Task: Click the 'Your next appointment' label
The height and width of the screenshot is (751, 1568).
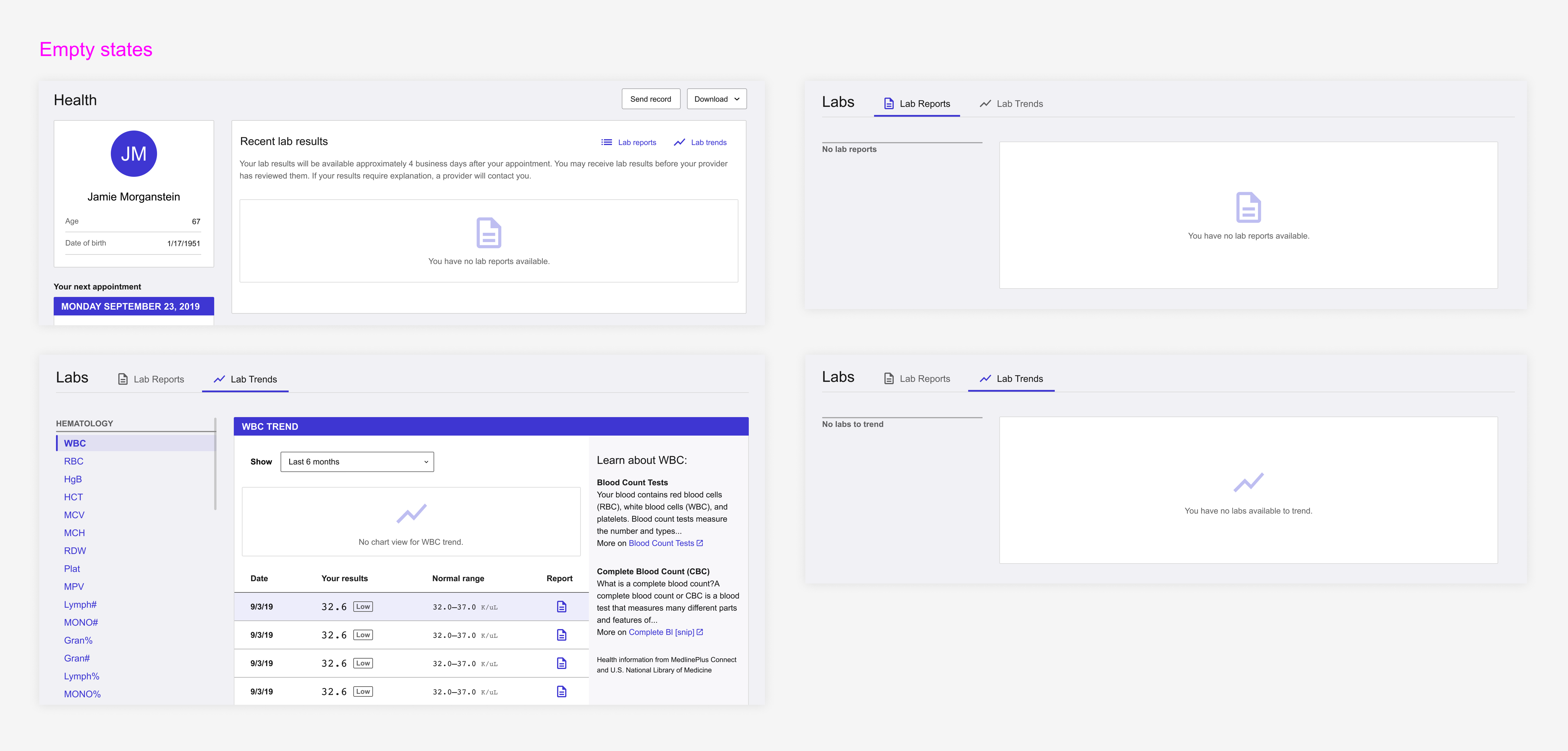Action: pos(97,287)
